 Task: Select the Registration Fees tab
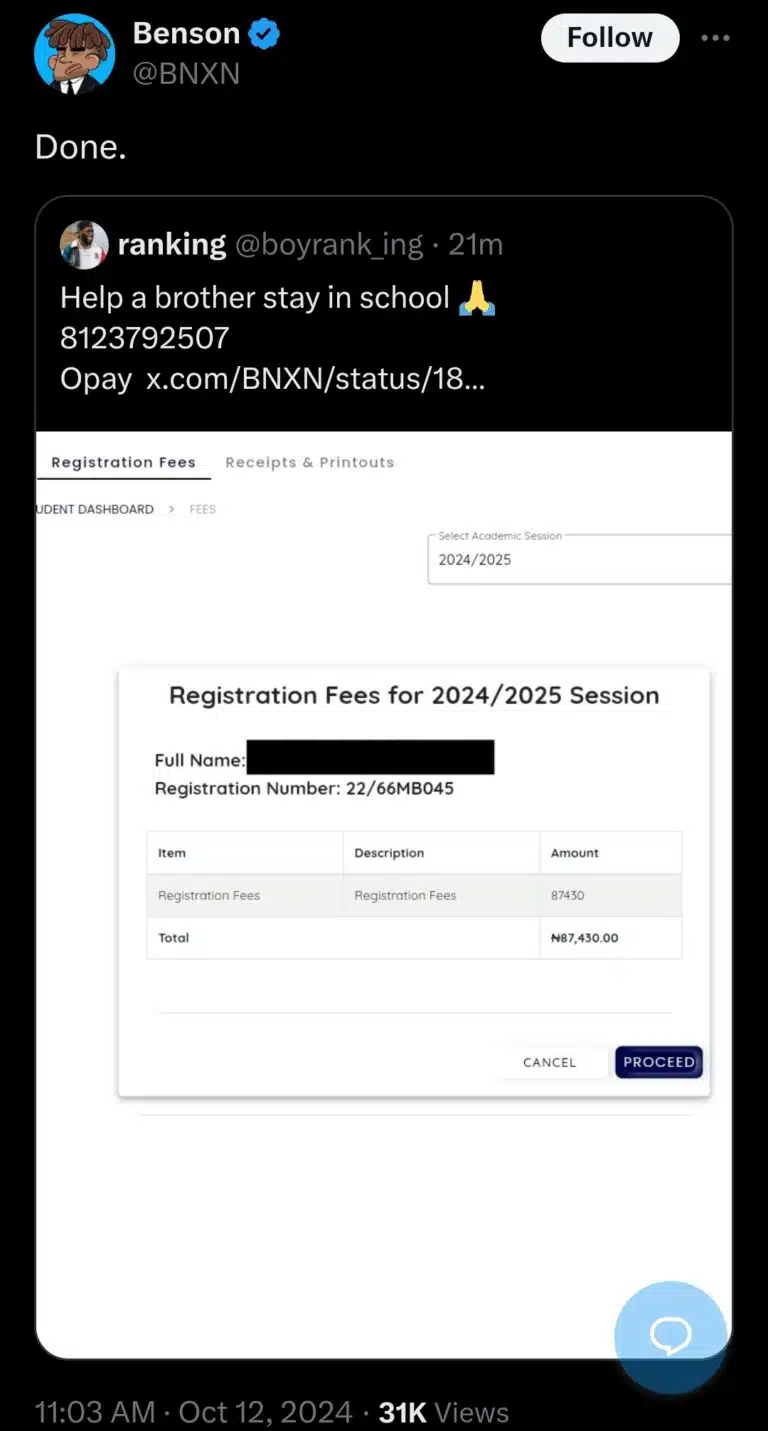point(123,462)
